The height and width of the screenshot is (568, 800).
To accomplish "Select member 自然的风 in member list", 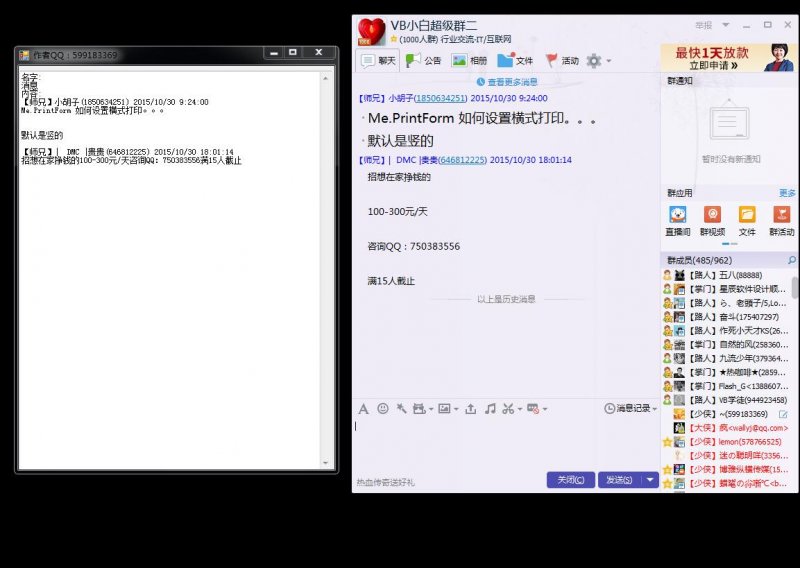I will click(x=727, y=344).
